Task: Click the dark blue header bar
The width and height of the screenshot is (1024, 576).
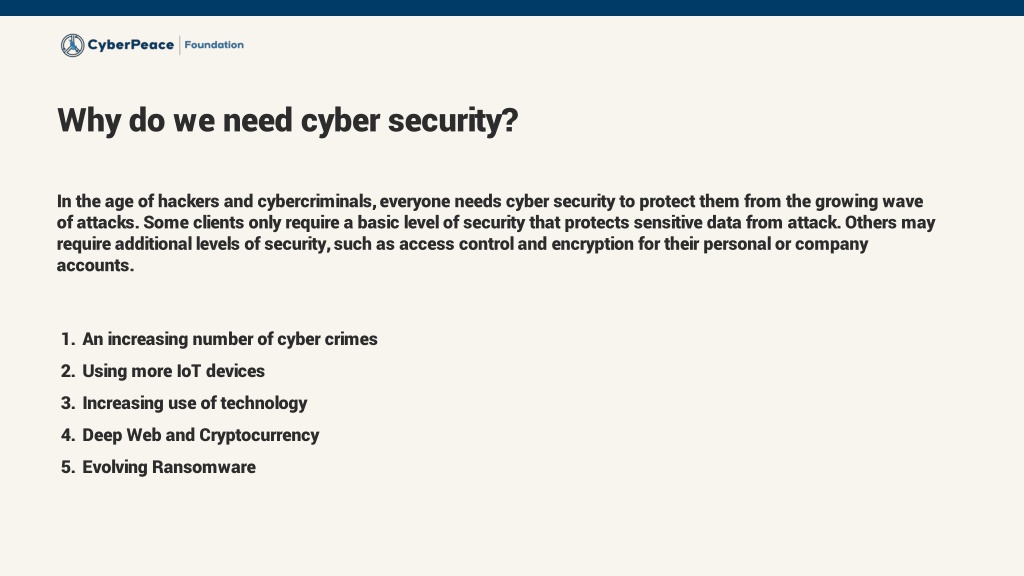Action: pyautogui.click(x=512, y=8)
